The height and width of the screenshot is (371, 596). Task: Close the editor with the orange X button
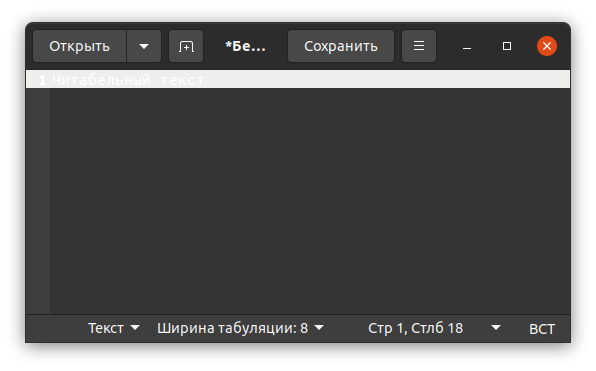click(x=547, y=46)
